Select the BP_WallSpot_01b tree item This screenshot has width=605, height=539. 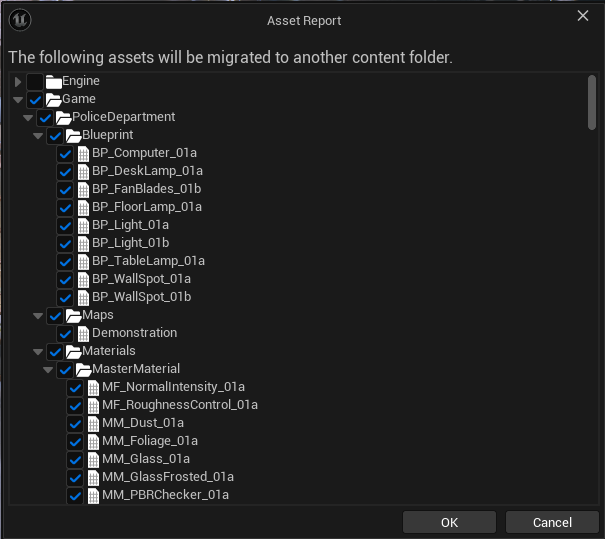(141, 297)
